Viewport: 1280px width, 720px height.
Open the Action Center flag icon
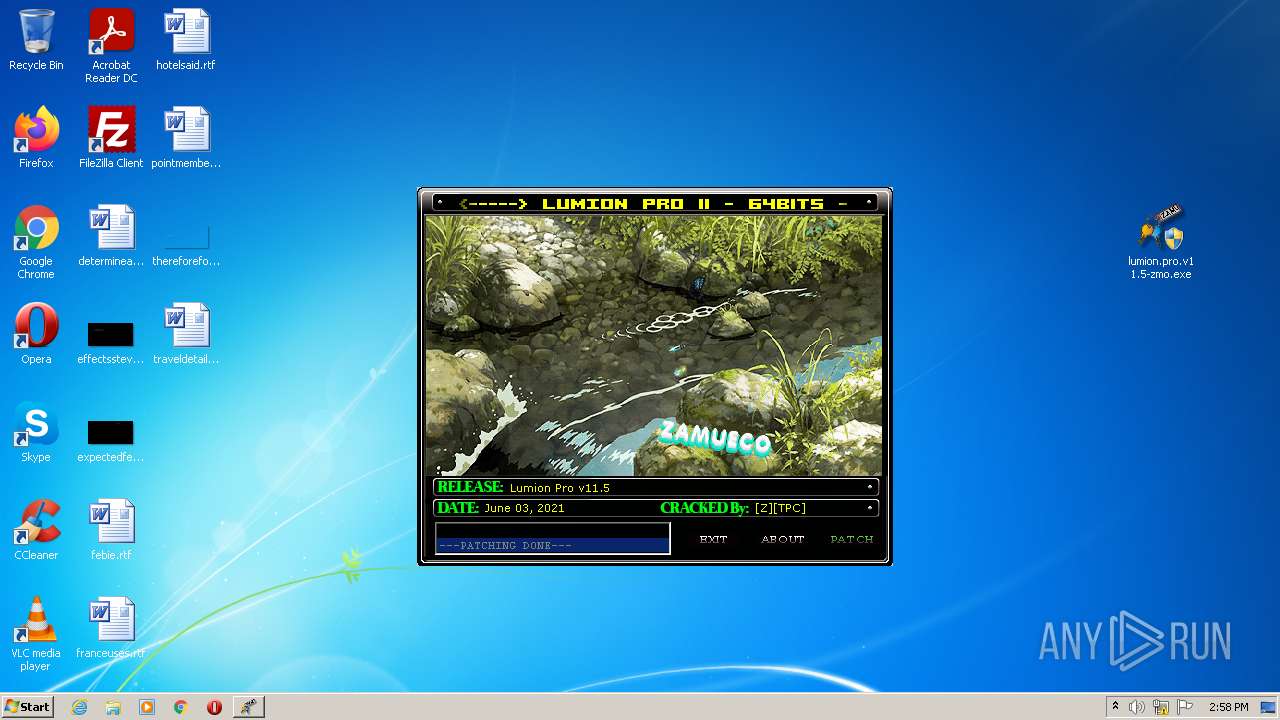click(x=1185, y=707)
